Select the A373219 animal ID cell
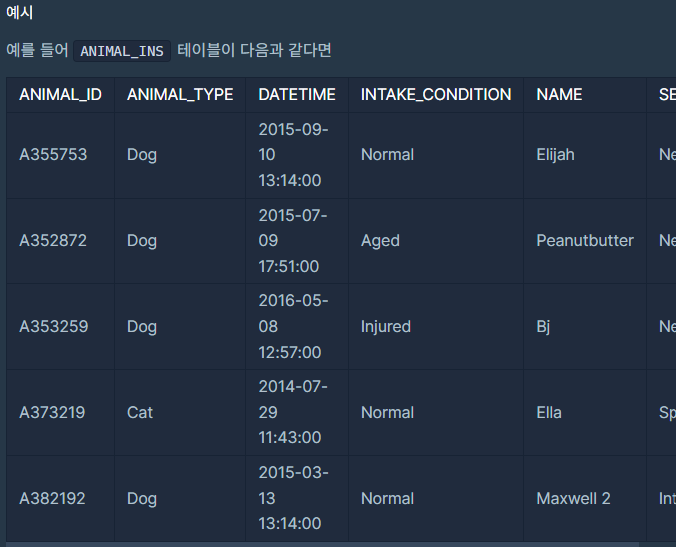676x547 pixels. tap(60, 413)
